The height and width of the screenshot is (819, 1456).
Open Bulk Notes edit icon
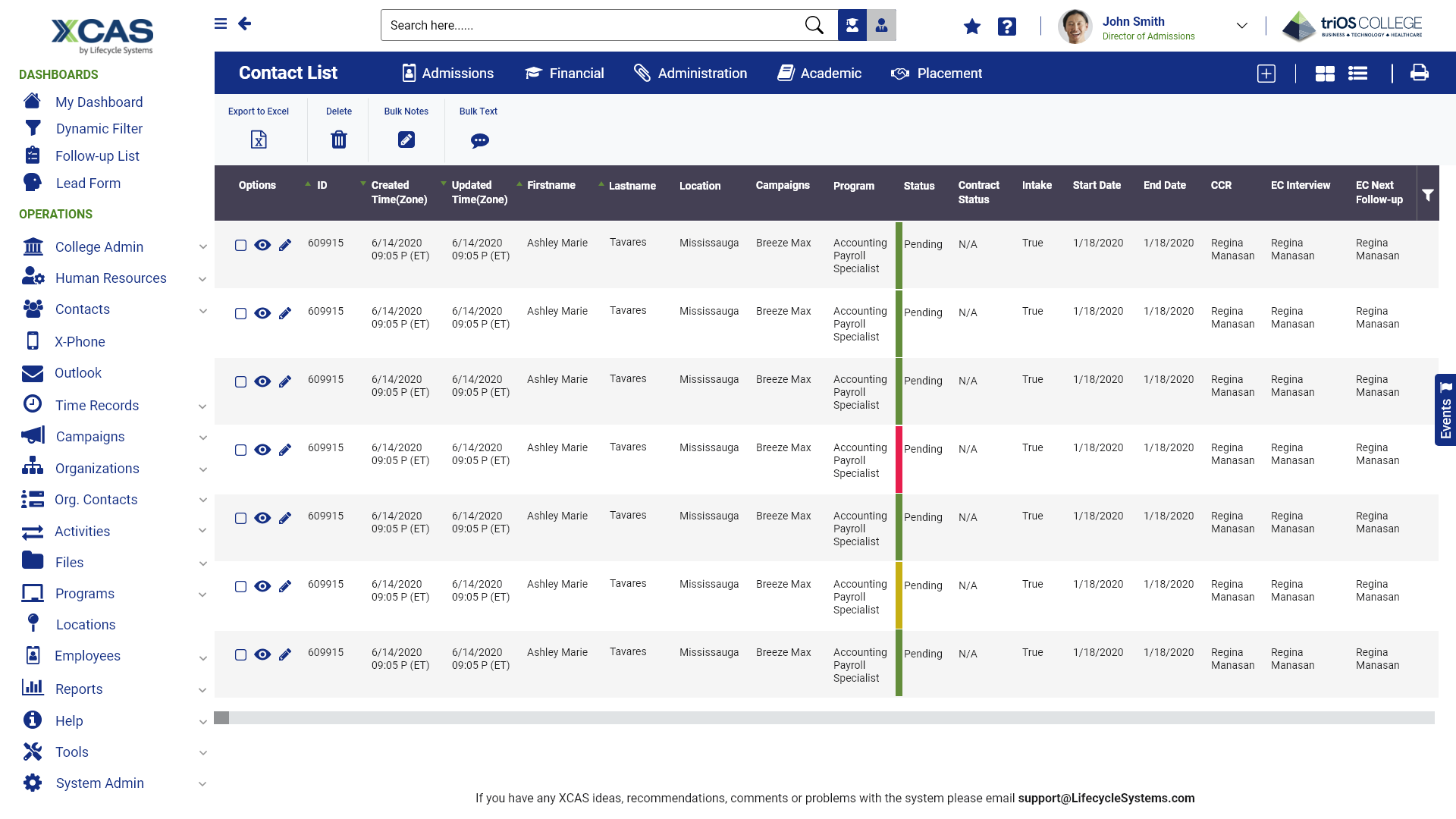point(406,140)
